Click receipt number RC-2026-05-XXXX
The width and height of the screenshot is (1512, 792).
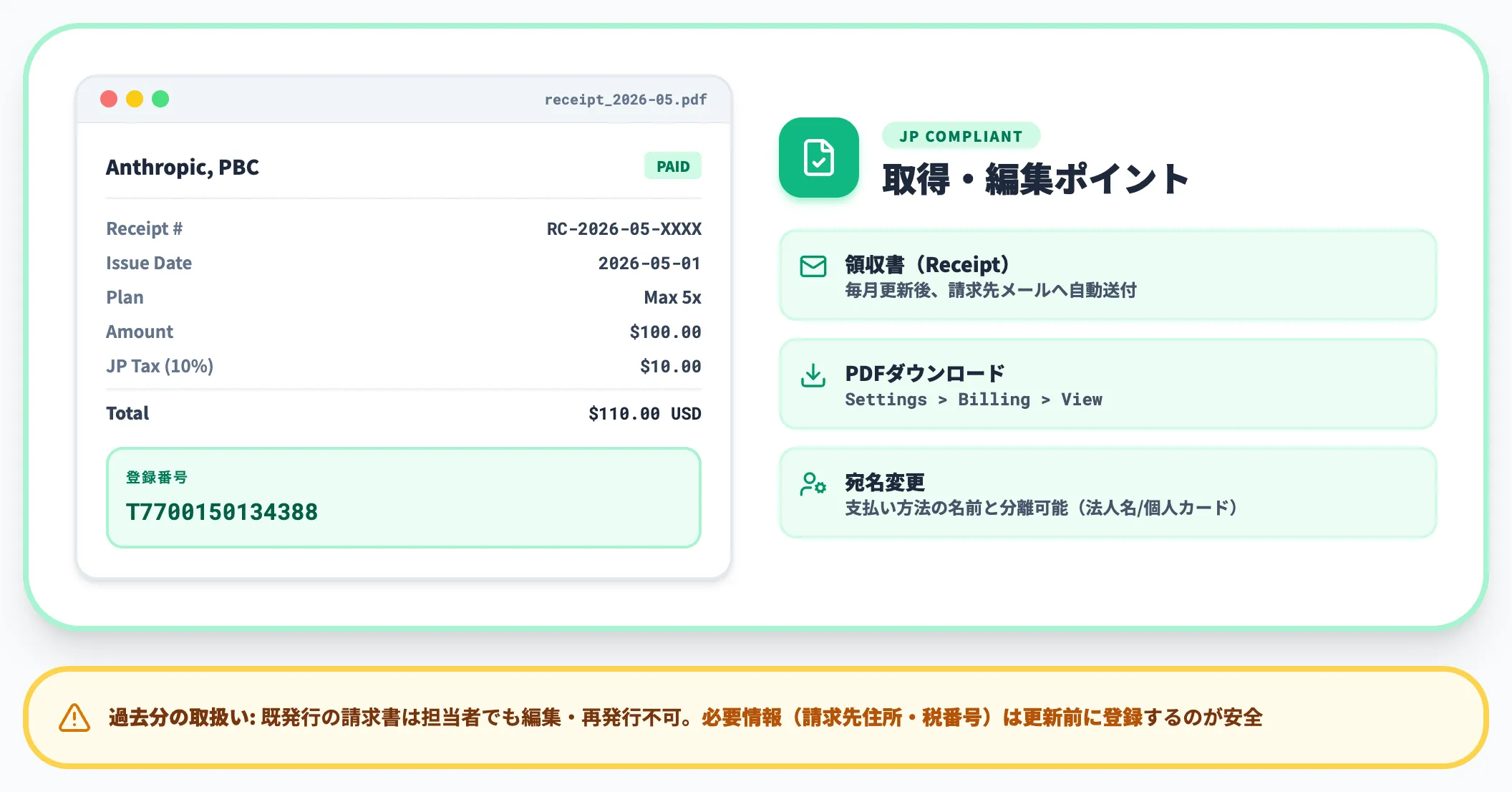click(624, 229)
